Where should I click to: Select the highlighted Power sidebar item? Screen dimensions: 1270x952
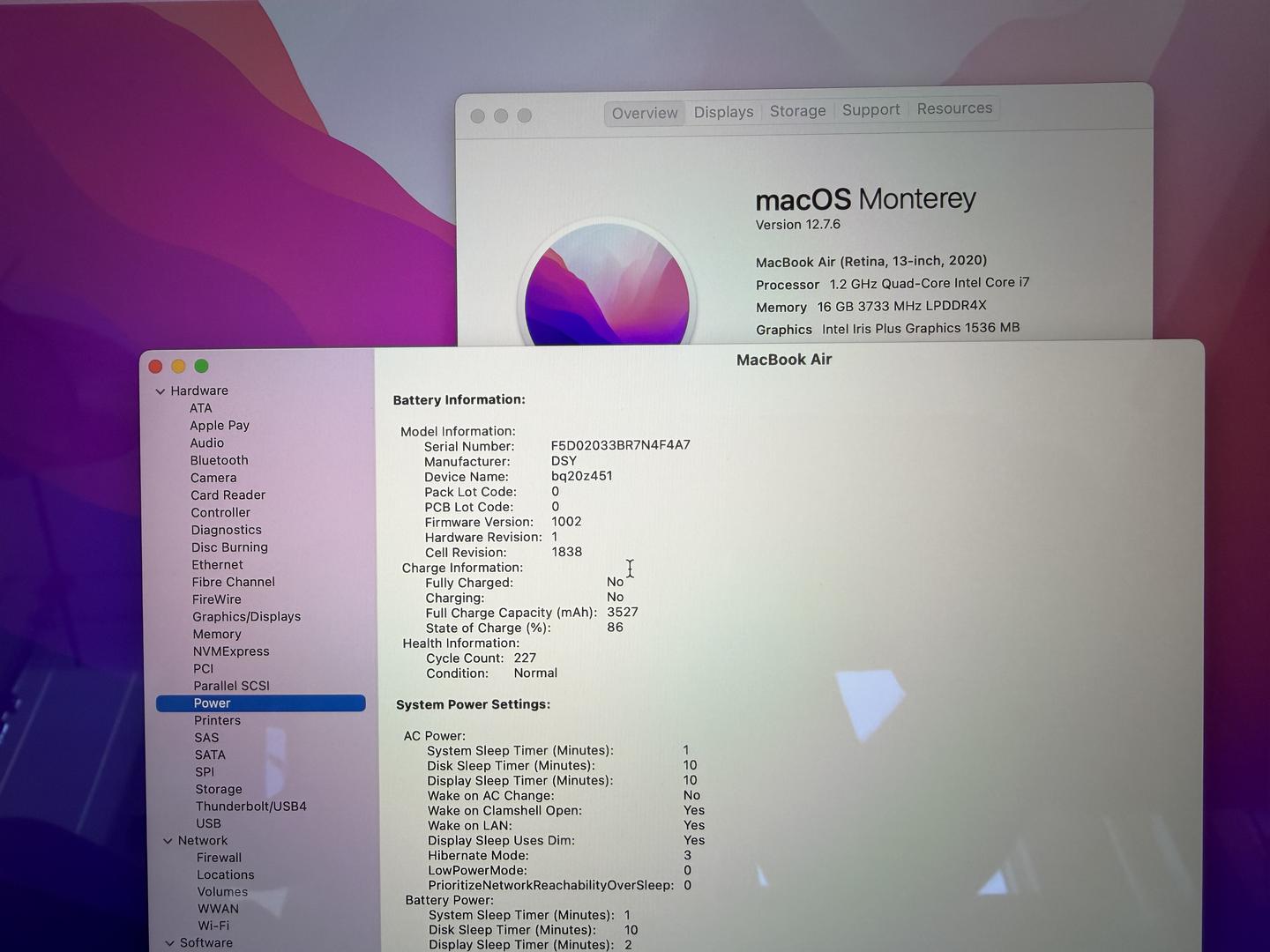[x=261, y=703]
